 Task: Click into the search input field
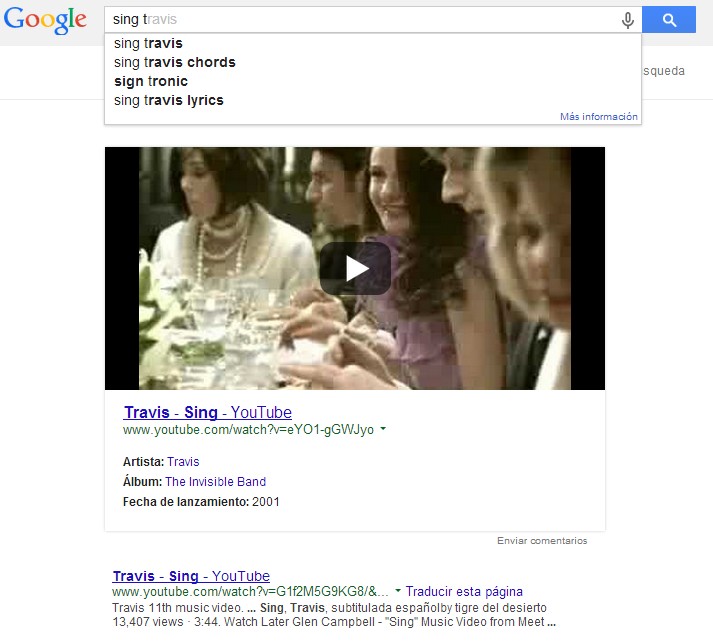[364, 20]
